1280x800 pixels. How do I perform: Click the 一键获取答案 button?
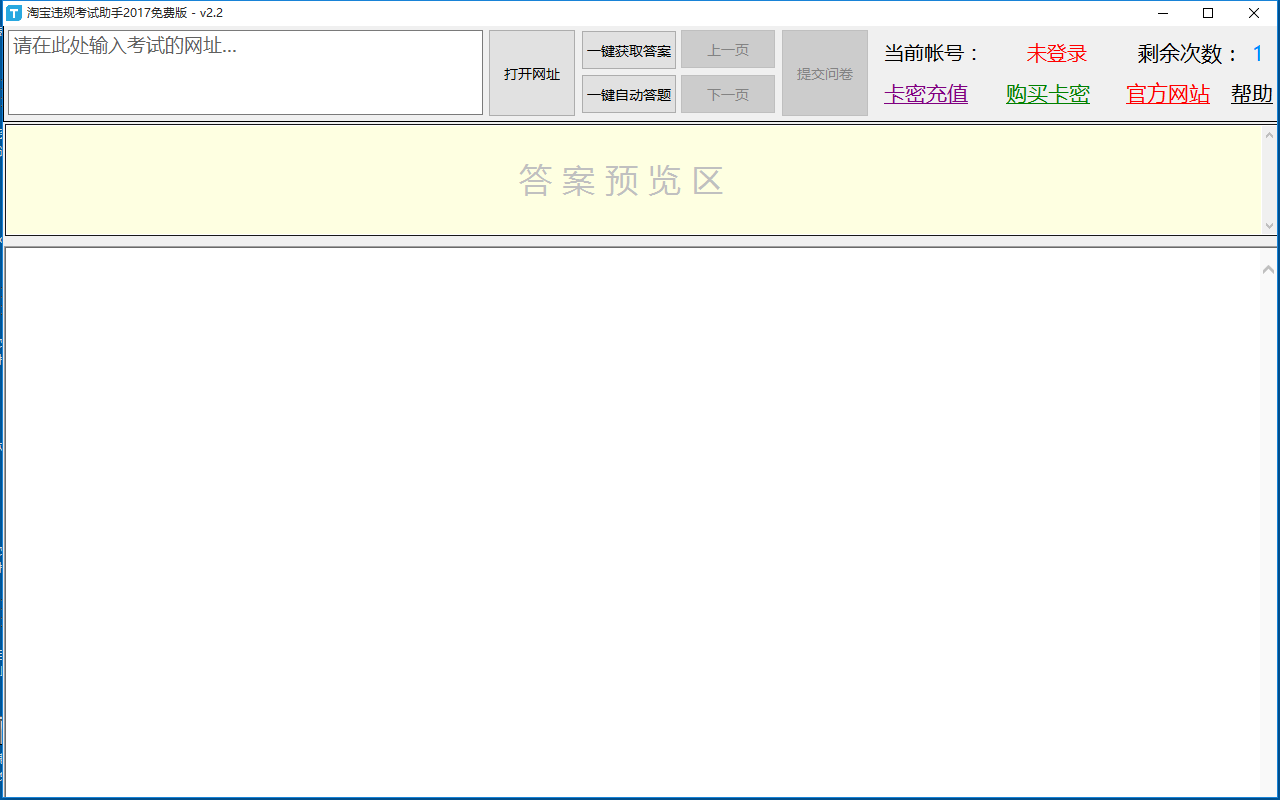[x=629, y=50]
